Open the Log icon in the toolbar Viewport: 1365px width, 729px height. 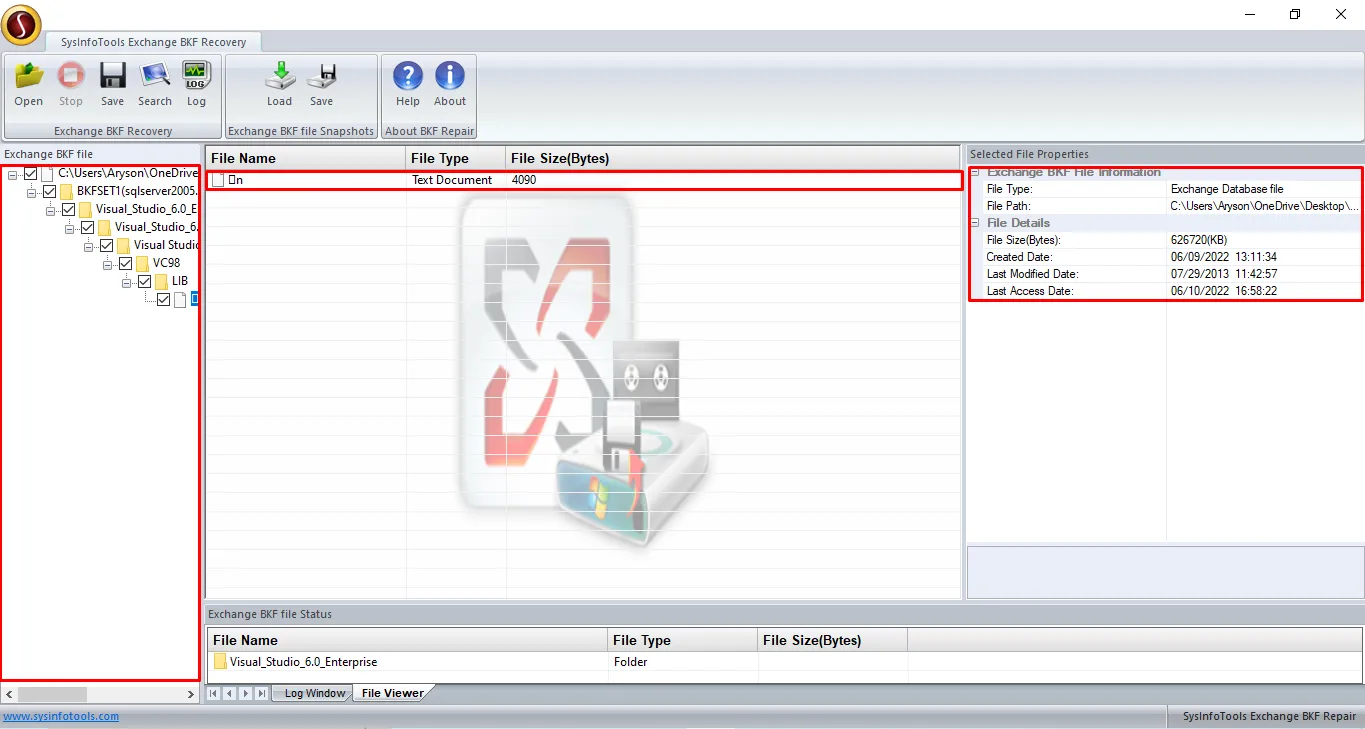(196, 76)
